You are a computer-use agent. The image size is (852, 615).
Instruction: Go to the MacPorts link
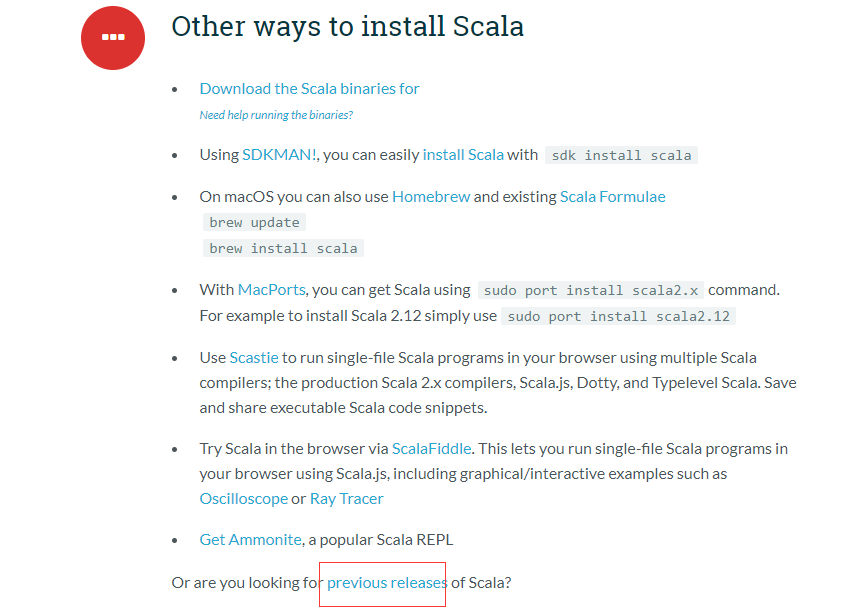[x=271, y=290]
